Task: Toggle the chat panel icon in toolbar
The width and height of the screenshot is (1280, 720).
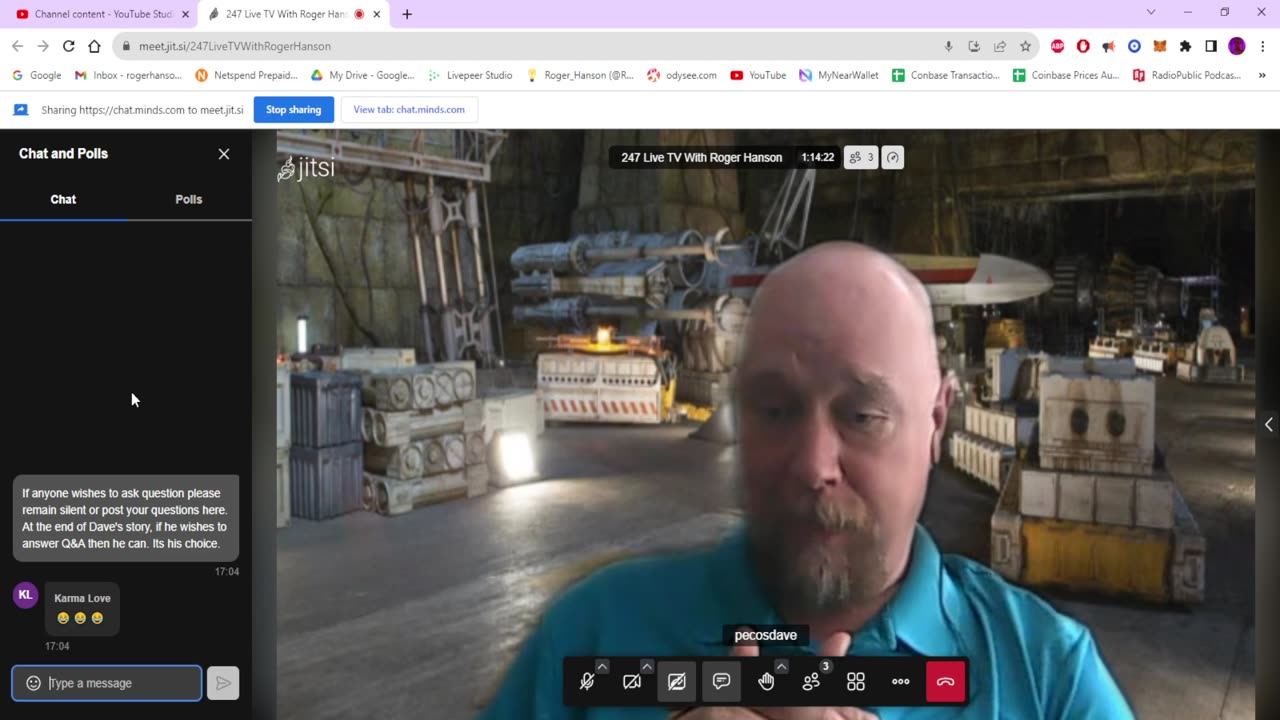Action: (x=722, y=682)
